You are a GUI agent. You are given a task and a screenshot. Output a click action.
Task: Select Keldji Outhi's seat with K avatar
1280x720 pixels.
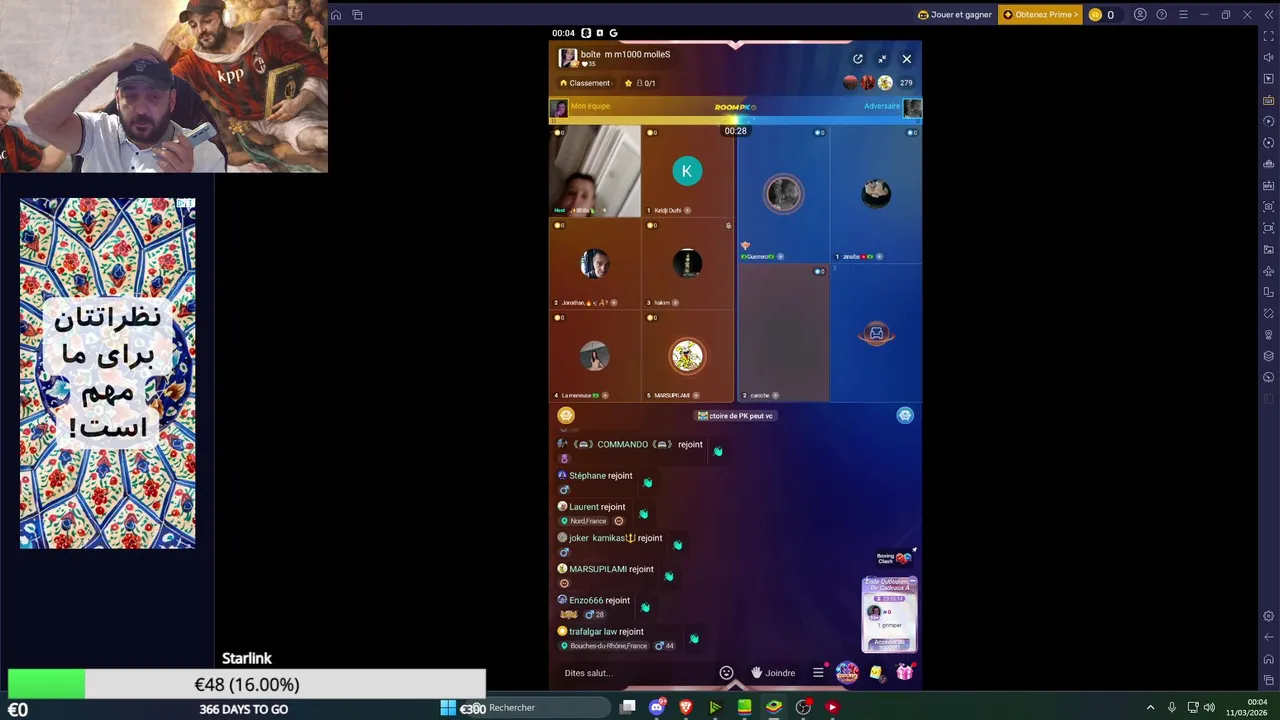686,171
